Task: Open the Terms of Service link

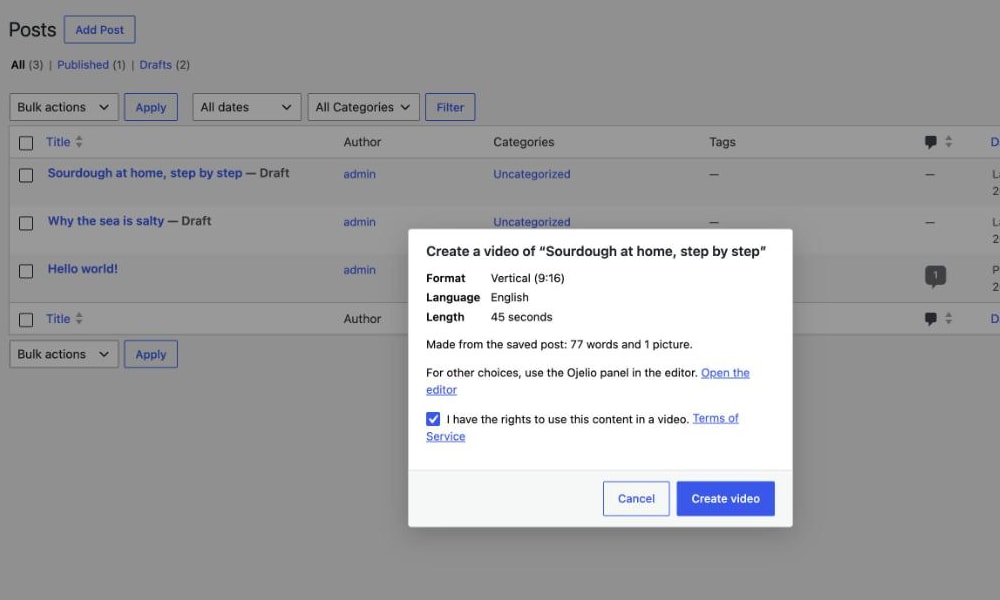Action: pos(716,419)
